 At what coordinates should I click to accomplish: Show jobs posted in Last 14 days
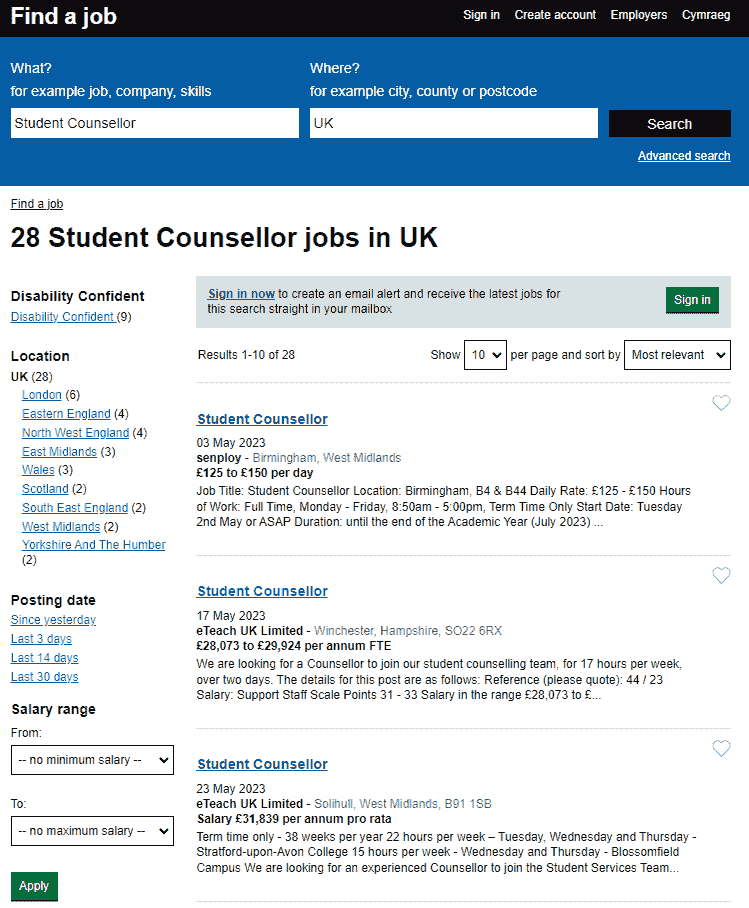coord(44,658)
